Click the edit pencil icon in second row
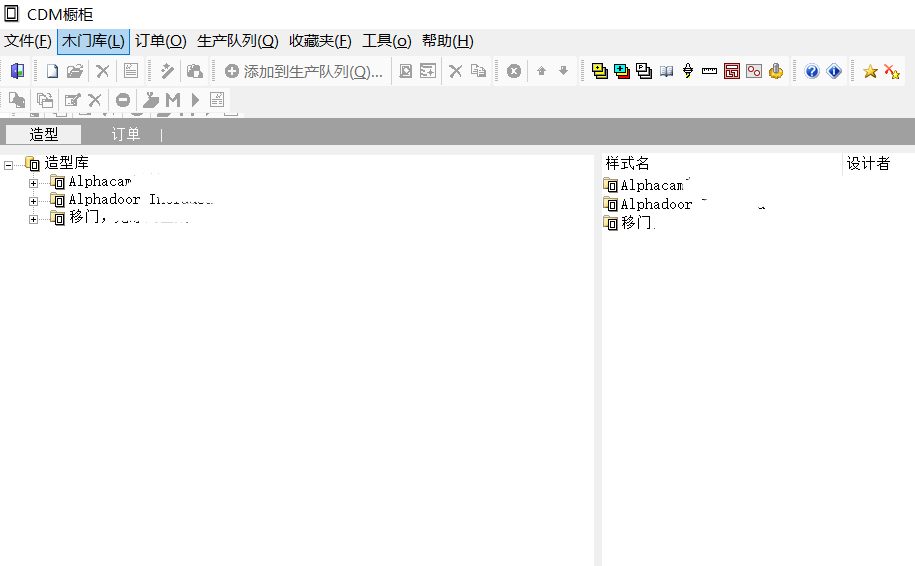This screenshot has height=566, width=915. coord(72,100)
